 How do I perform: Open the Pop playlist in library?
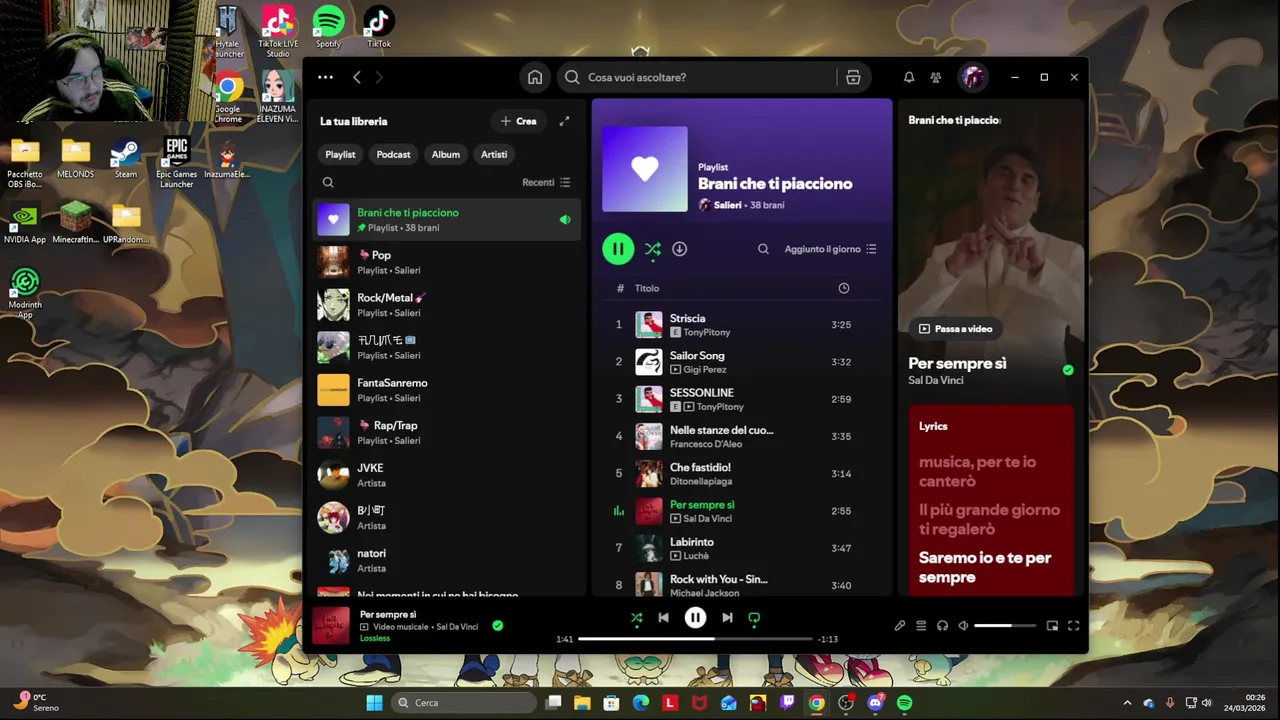click(x=447, y=262)
